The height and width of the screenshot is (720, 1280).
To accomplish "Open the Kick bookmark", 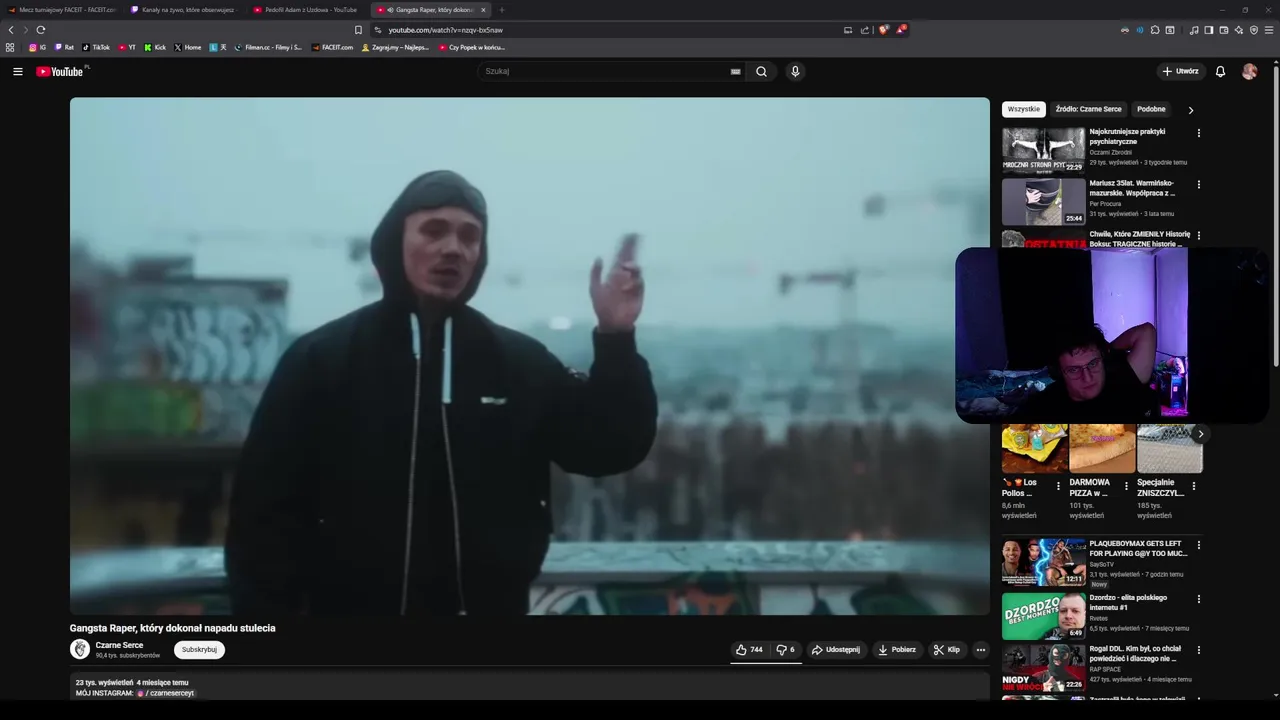I will [x=155, y=47].
